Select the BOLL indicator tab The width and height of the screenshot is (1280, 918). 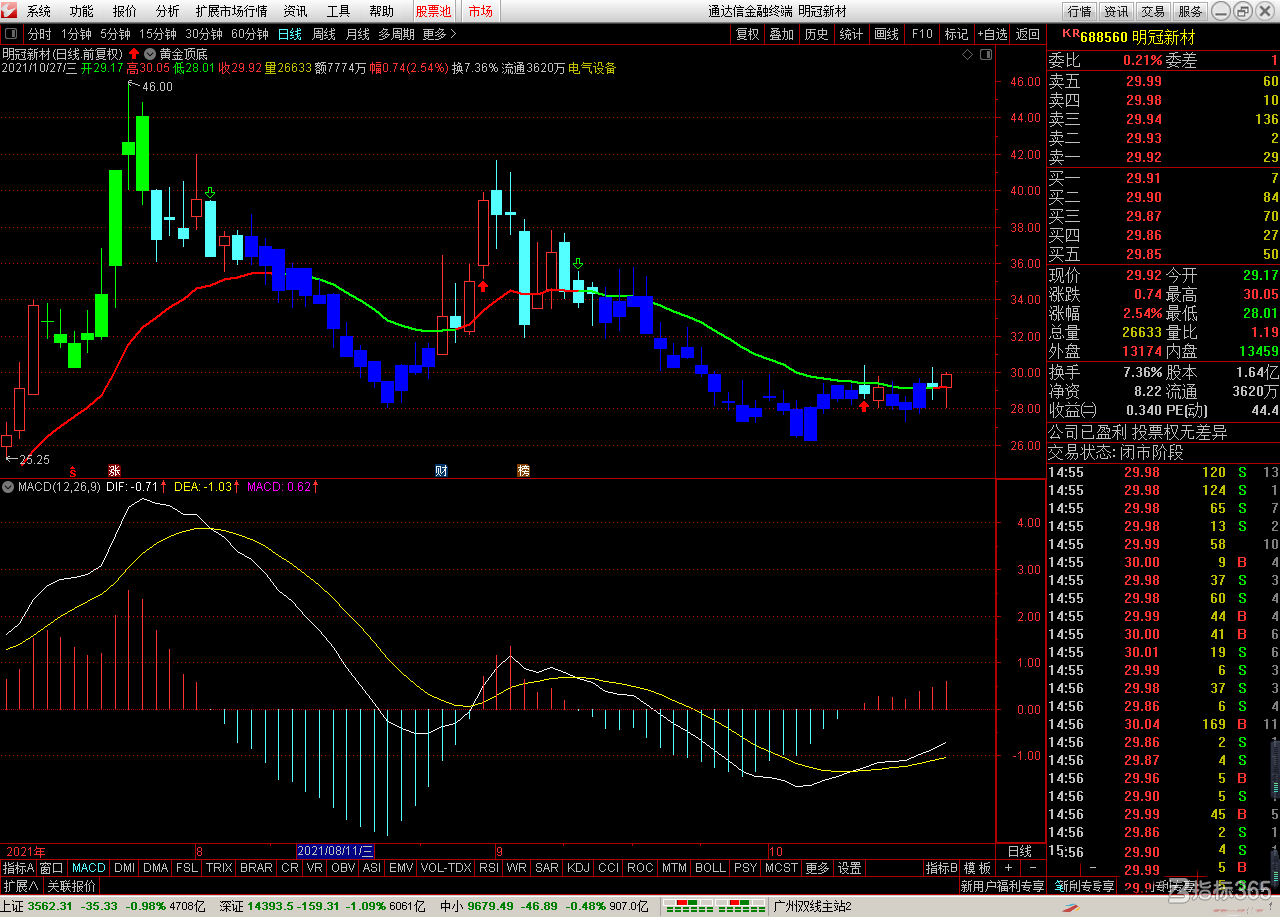point(710,868)
